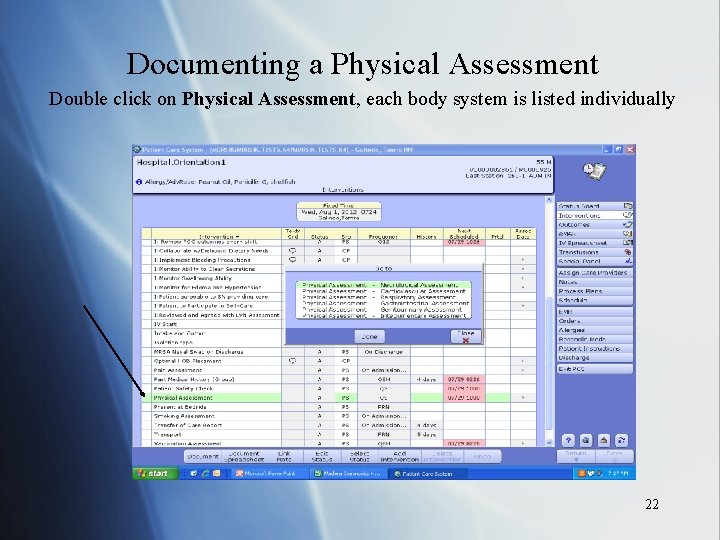Select the Interventions panel button
The width and height of the screenshot is (720, 540).
coord(595,215)
